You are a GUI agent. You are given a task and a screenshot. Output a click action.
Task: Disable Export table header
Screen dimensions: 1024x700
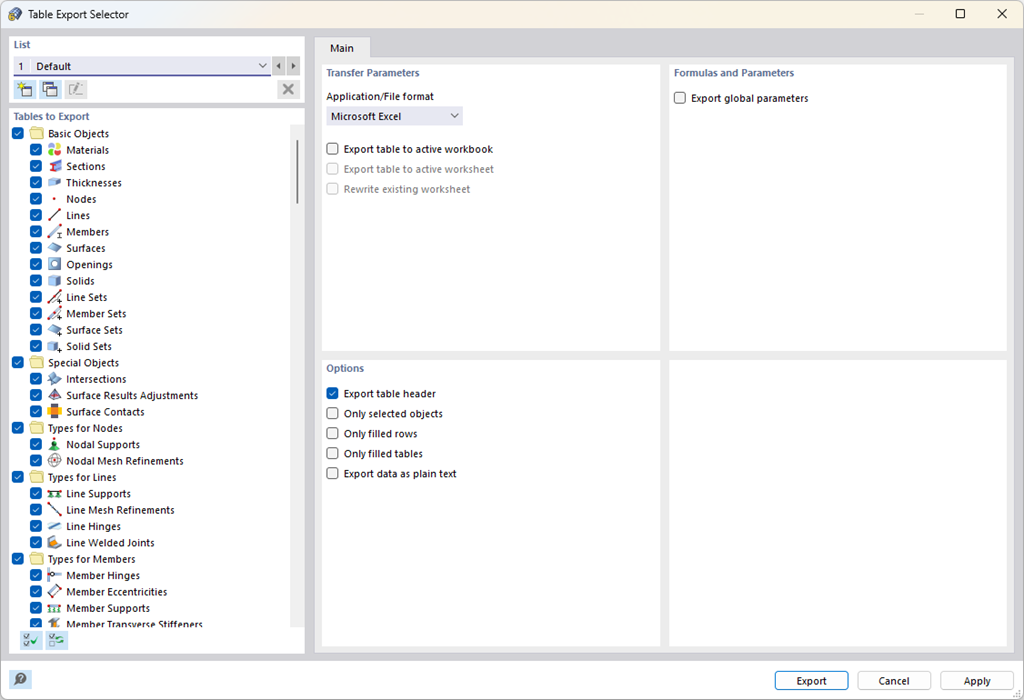pos(332,393)
